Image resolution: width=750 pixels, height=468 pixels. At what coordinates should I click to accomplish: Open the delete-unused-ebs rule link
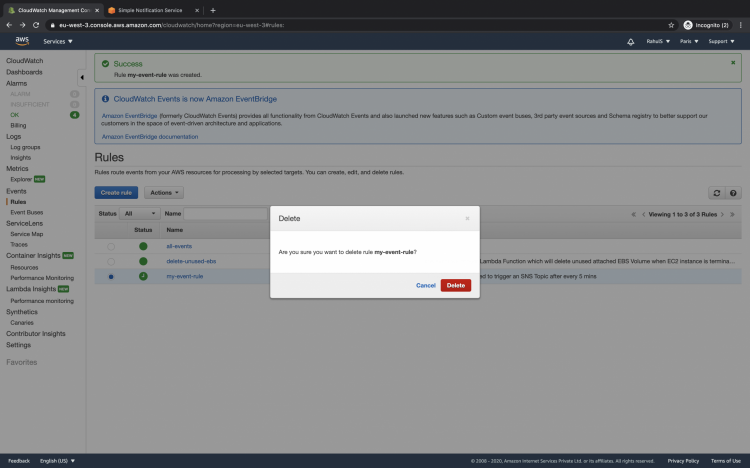pos(191,261)
